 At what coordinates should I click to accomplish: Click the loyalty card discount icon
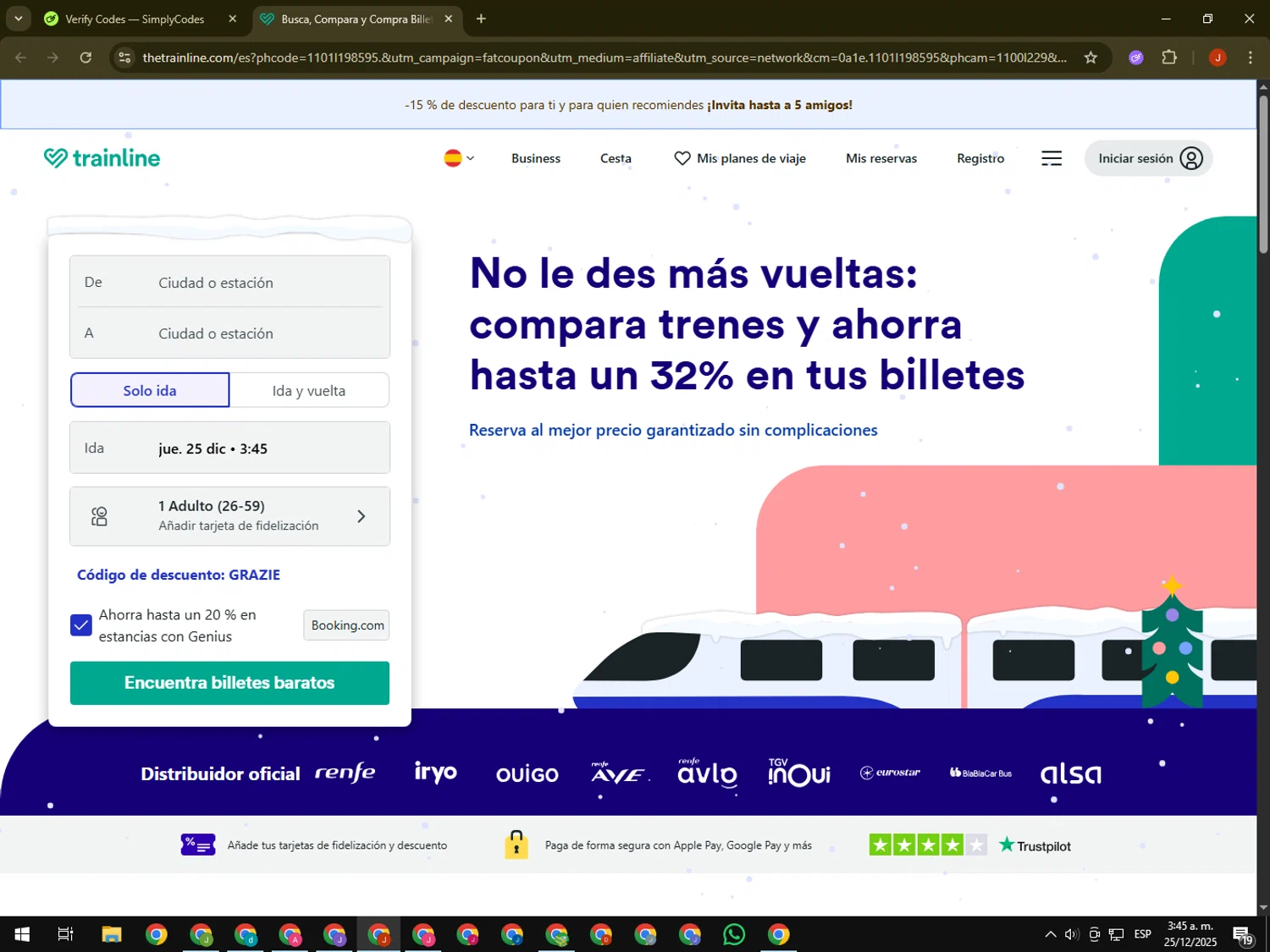pos(198,845)
